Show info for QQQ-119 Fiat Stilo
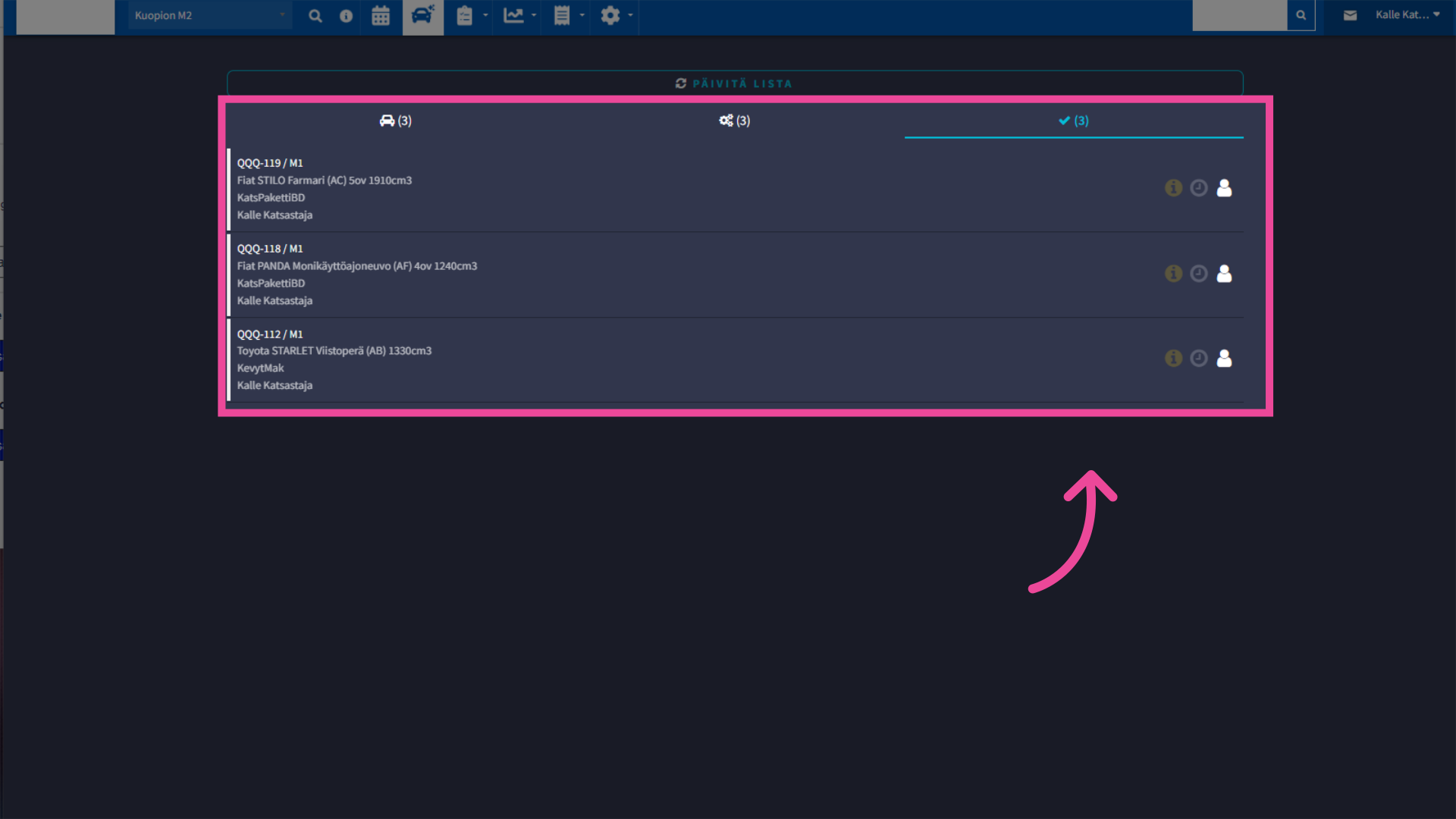 pos(1173,187)
